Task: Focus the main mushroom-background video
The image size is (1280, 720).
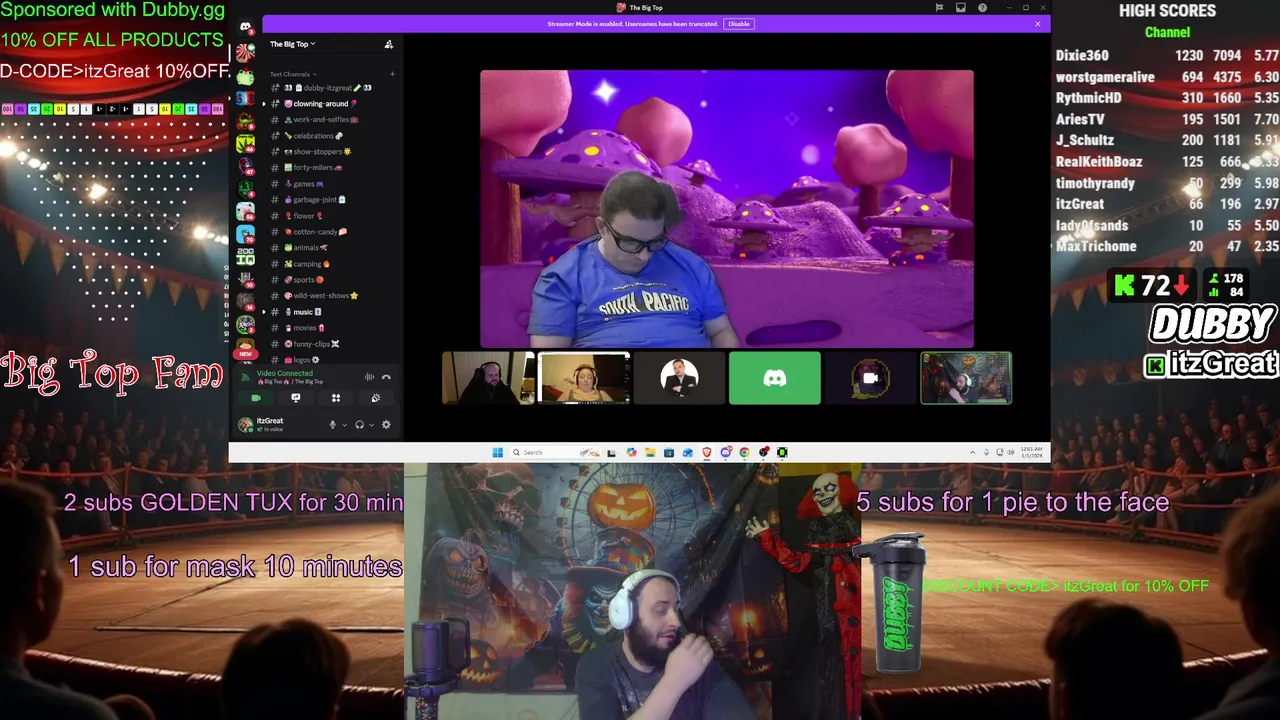Action: tap(727, 209)
